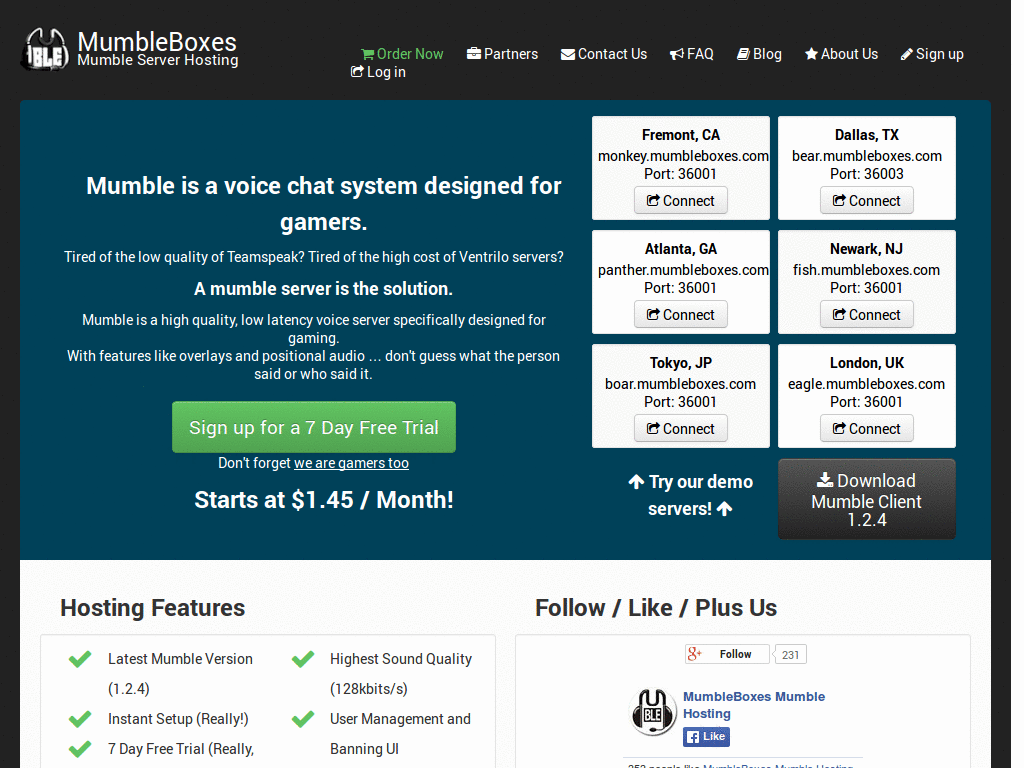The width and height of the screenshot is (1024, 768).
Task: Click the book icon next to Blog
Action: [x=743, y=54]
